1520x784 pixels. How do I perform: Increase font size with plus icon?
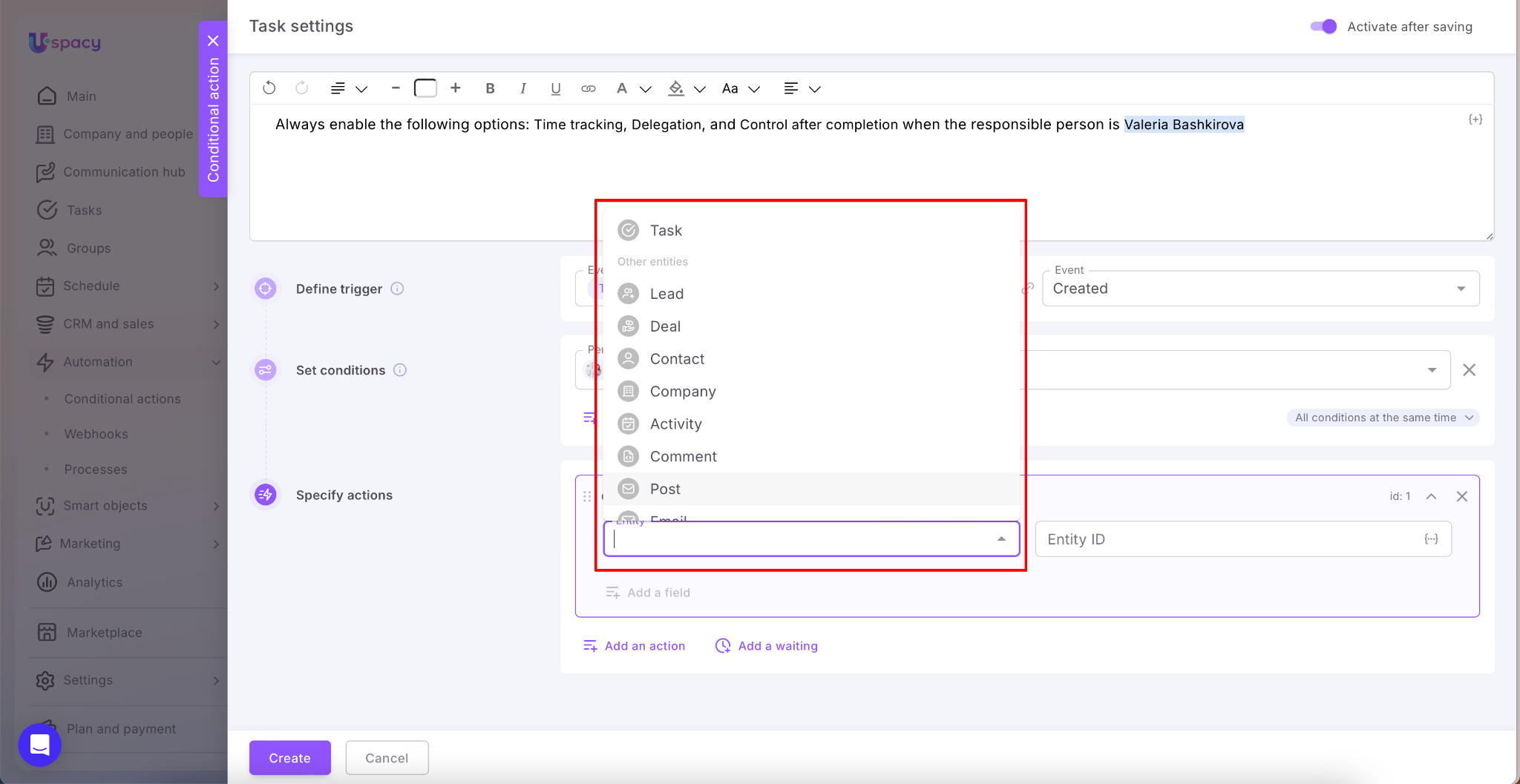456,88
